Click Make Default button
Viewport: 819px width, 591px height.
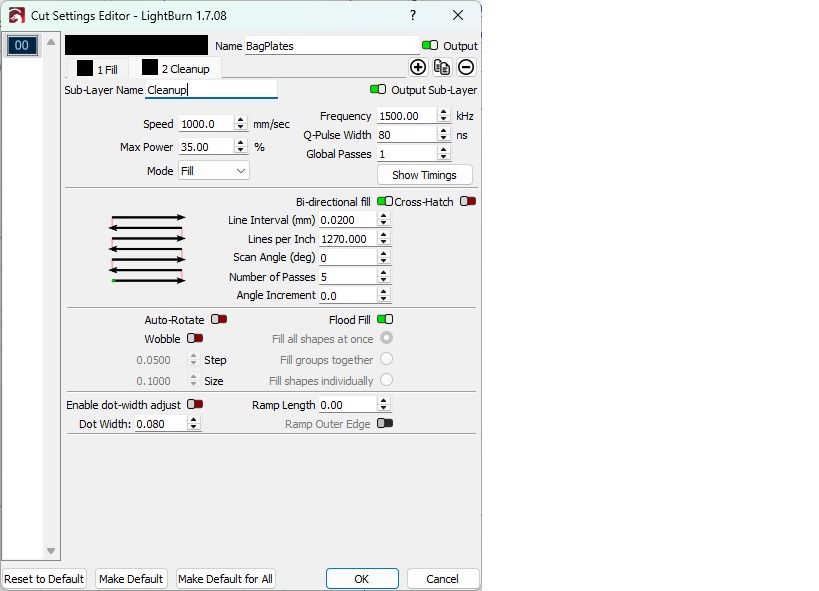point(131,579)
